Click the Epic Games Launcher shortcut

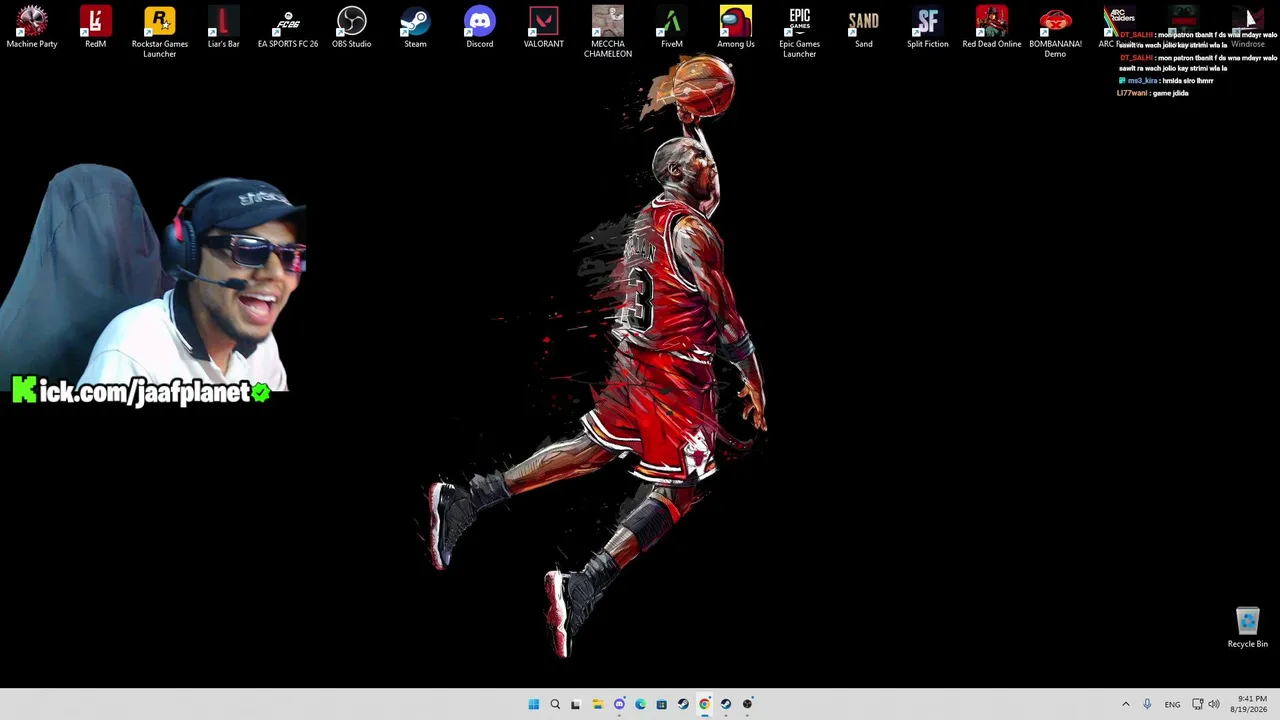[800, 32]
